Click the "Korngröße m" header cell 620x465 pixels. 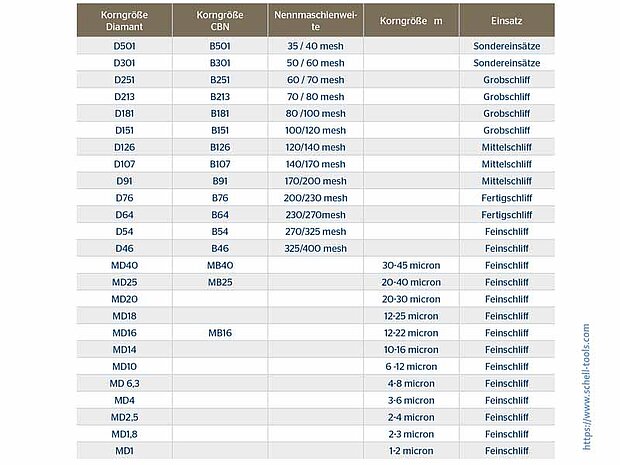411,20
